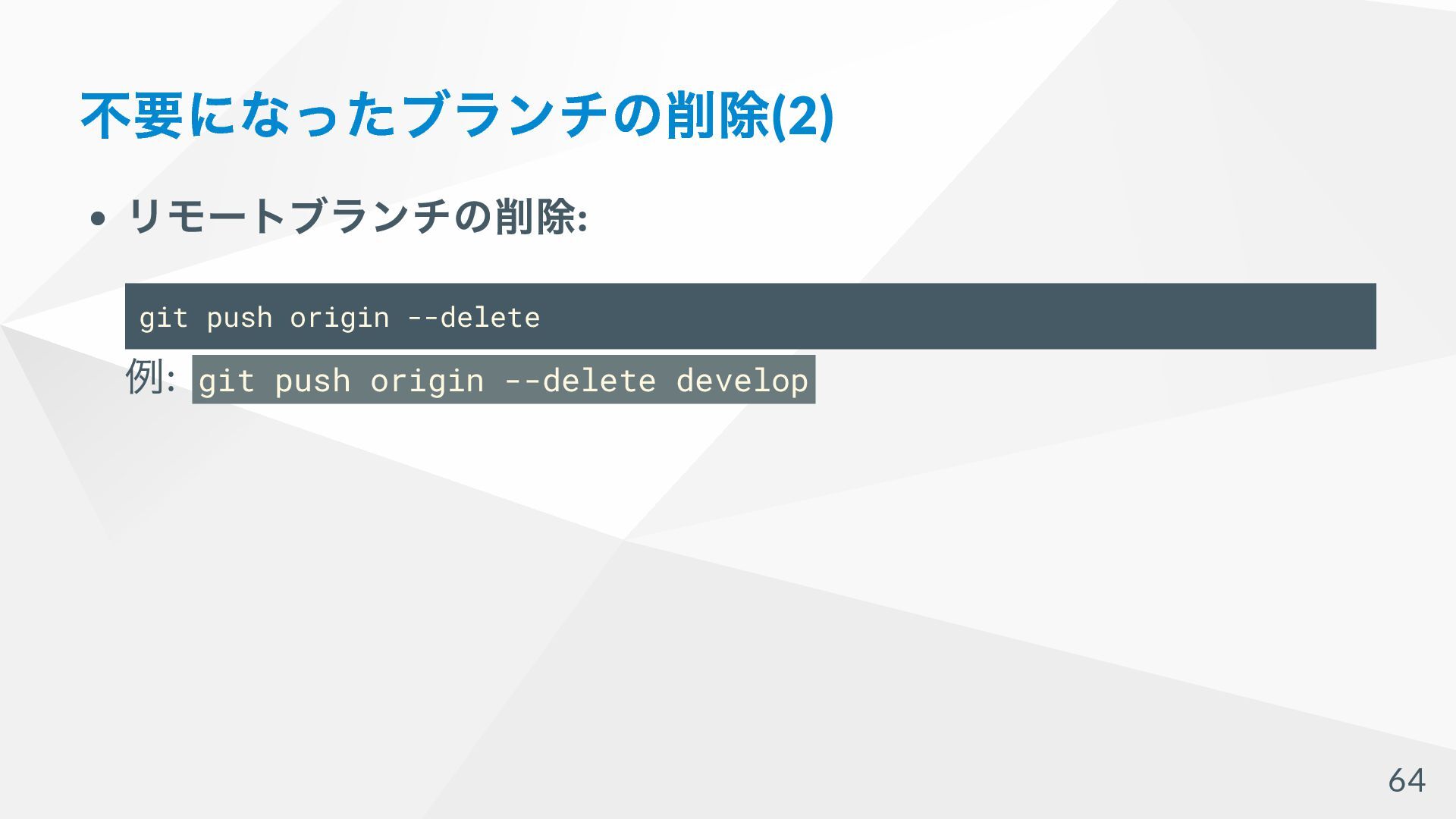Click 'develop' in the example command
1456x819 pixels.
742,380
